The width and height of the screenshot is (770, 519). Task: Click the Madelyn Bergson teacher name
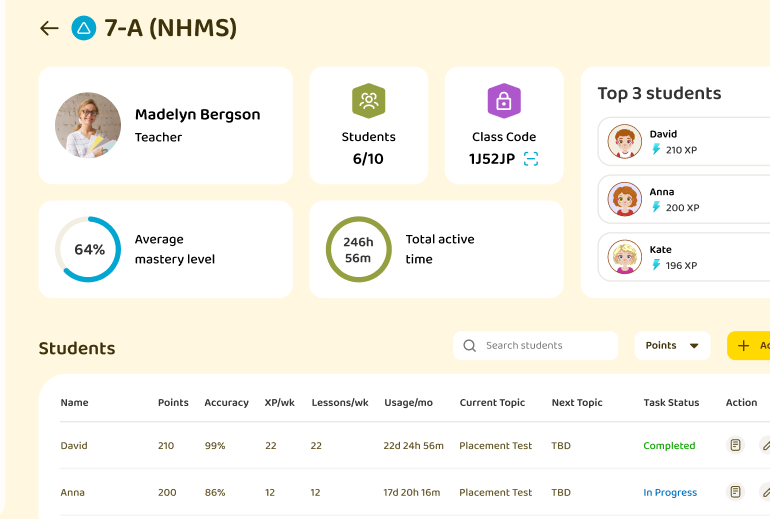tap(197, 114)
